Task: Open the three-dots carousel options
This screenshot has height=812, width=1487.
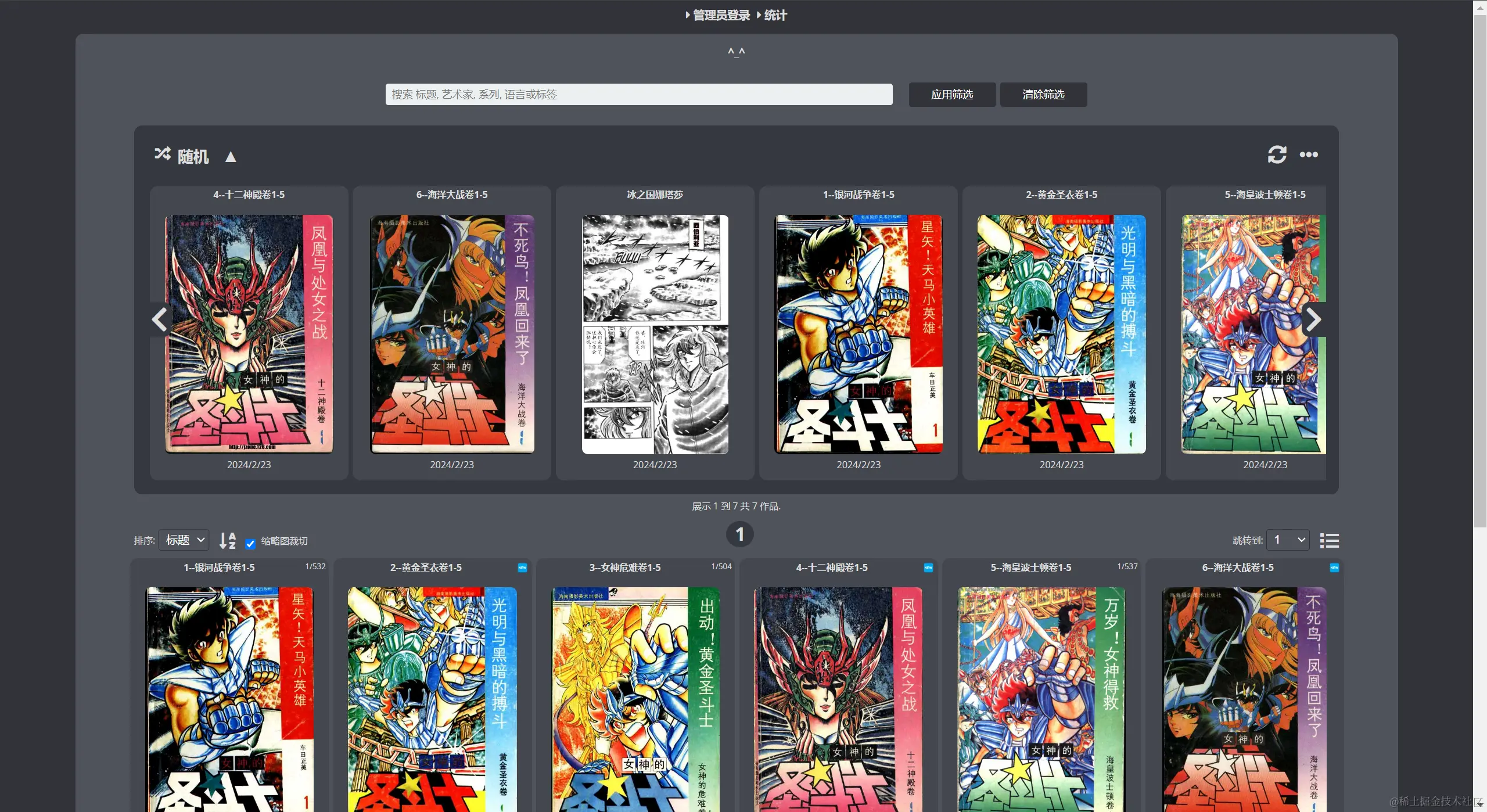Action: click(x=1309, y=155)
